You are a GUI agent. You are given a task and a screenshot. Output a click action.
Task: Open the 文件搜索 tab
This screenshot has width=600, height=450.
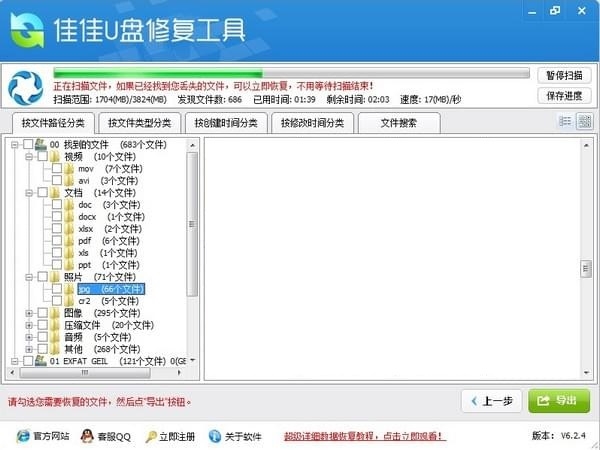[x=399, y=123]
